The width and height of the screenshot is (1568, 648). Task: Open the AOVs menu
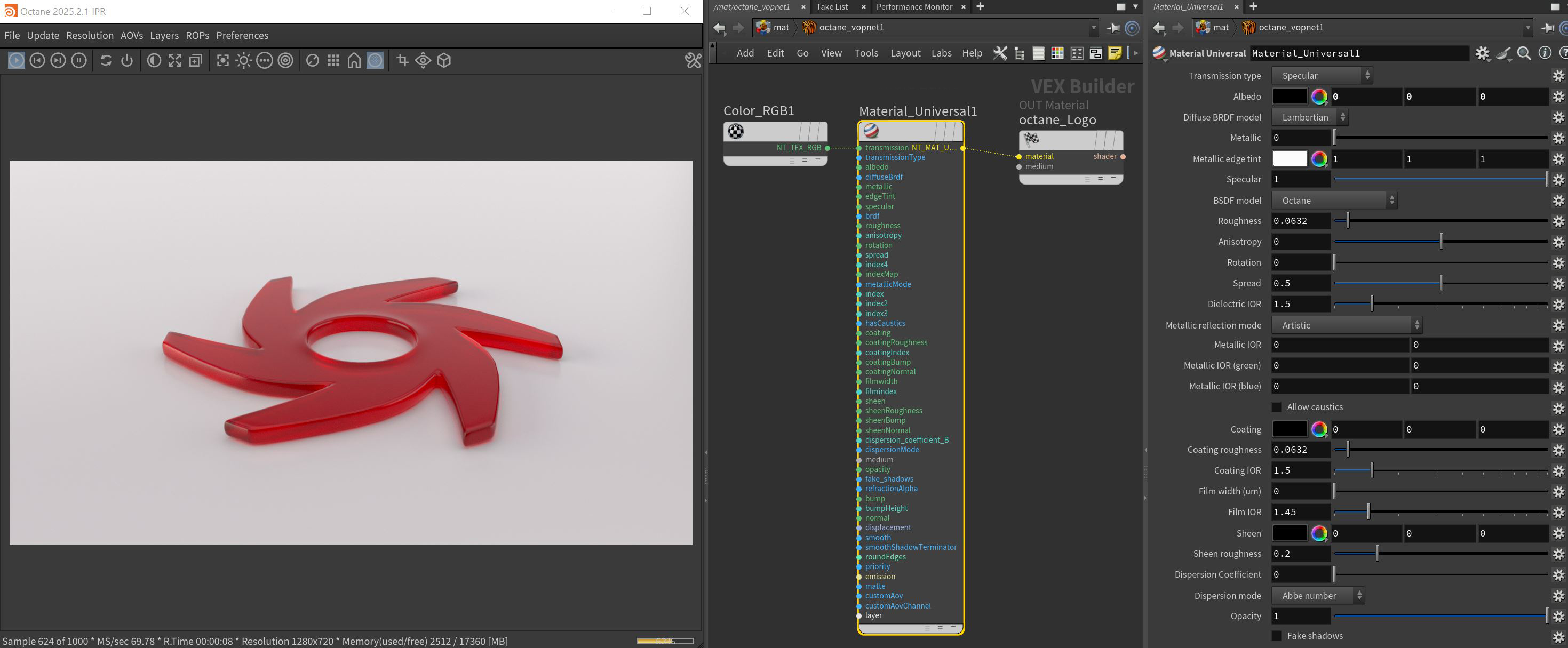[131, 35]
